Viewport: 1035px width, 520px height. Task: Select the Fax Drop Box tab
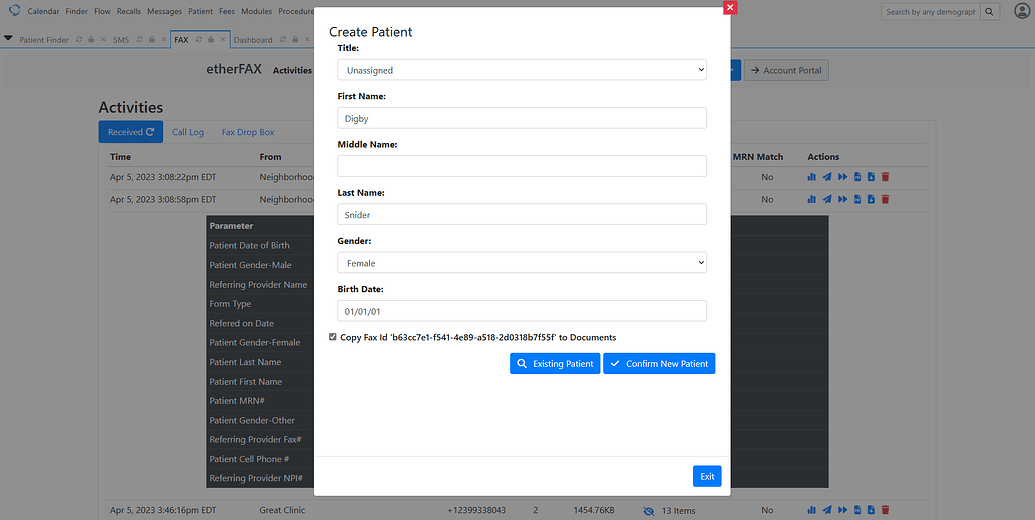point(248,132)
